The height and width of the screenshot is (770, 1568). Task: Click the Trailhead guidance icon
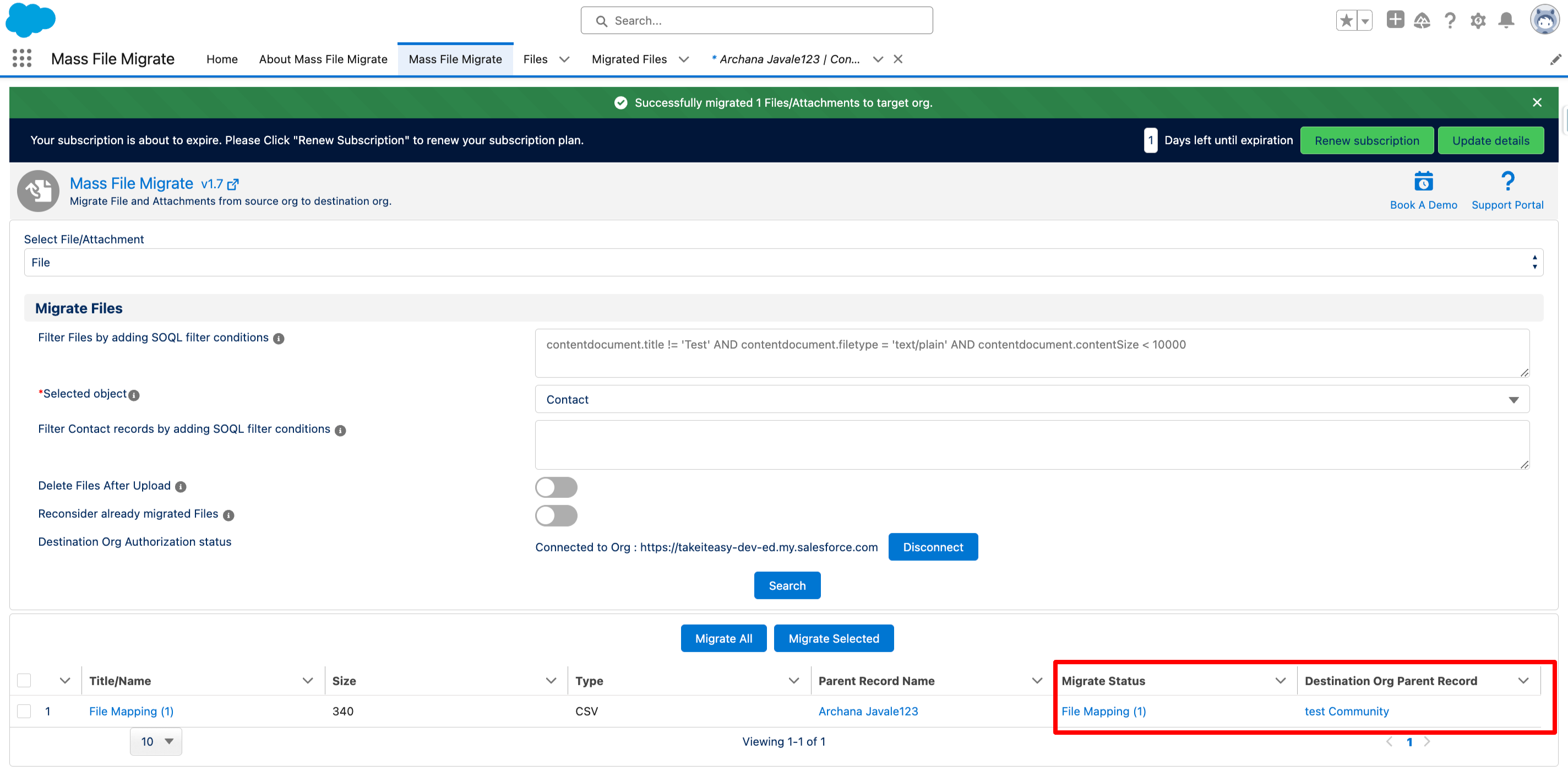click(1422, 21)
